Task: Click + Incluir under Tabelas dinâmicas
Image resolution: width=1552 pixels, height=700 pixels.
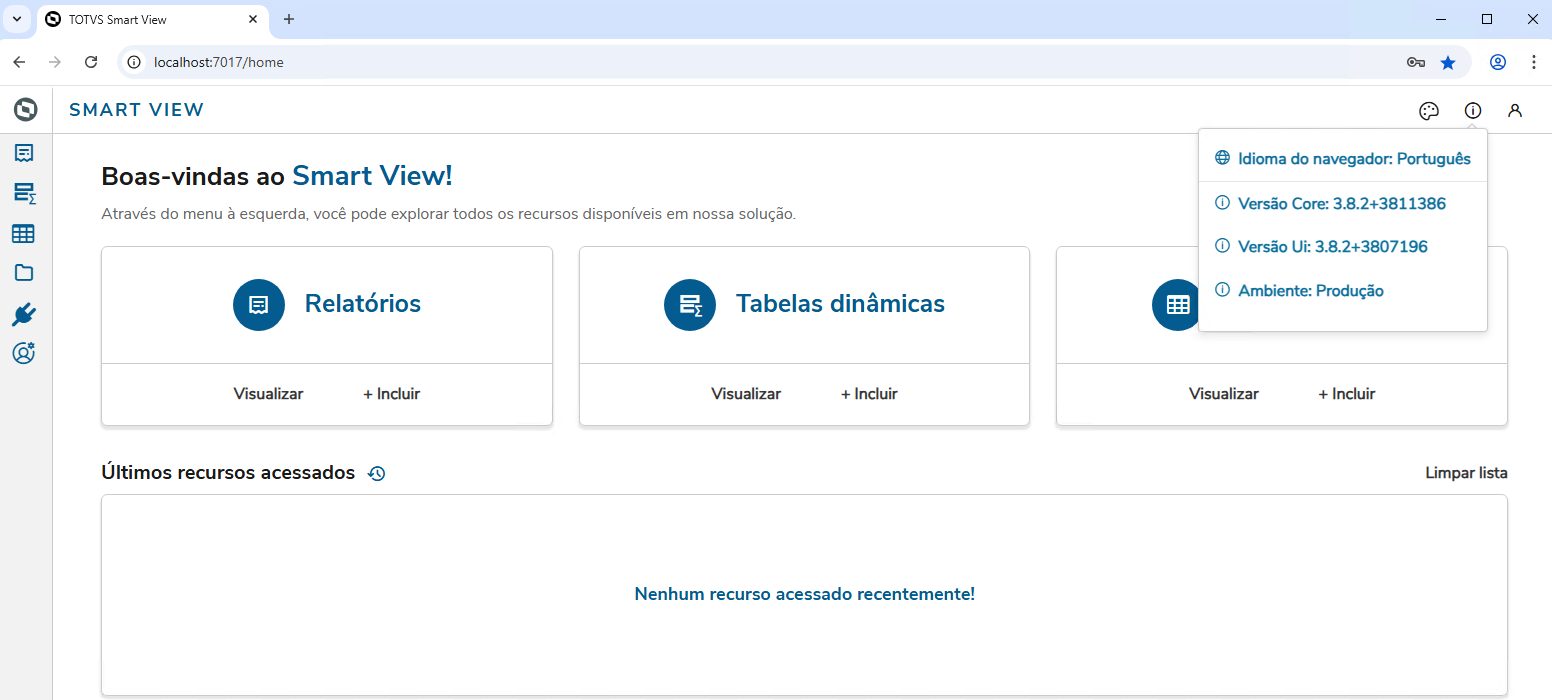Action: [869, 394]
